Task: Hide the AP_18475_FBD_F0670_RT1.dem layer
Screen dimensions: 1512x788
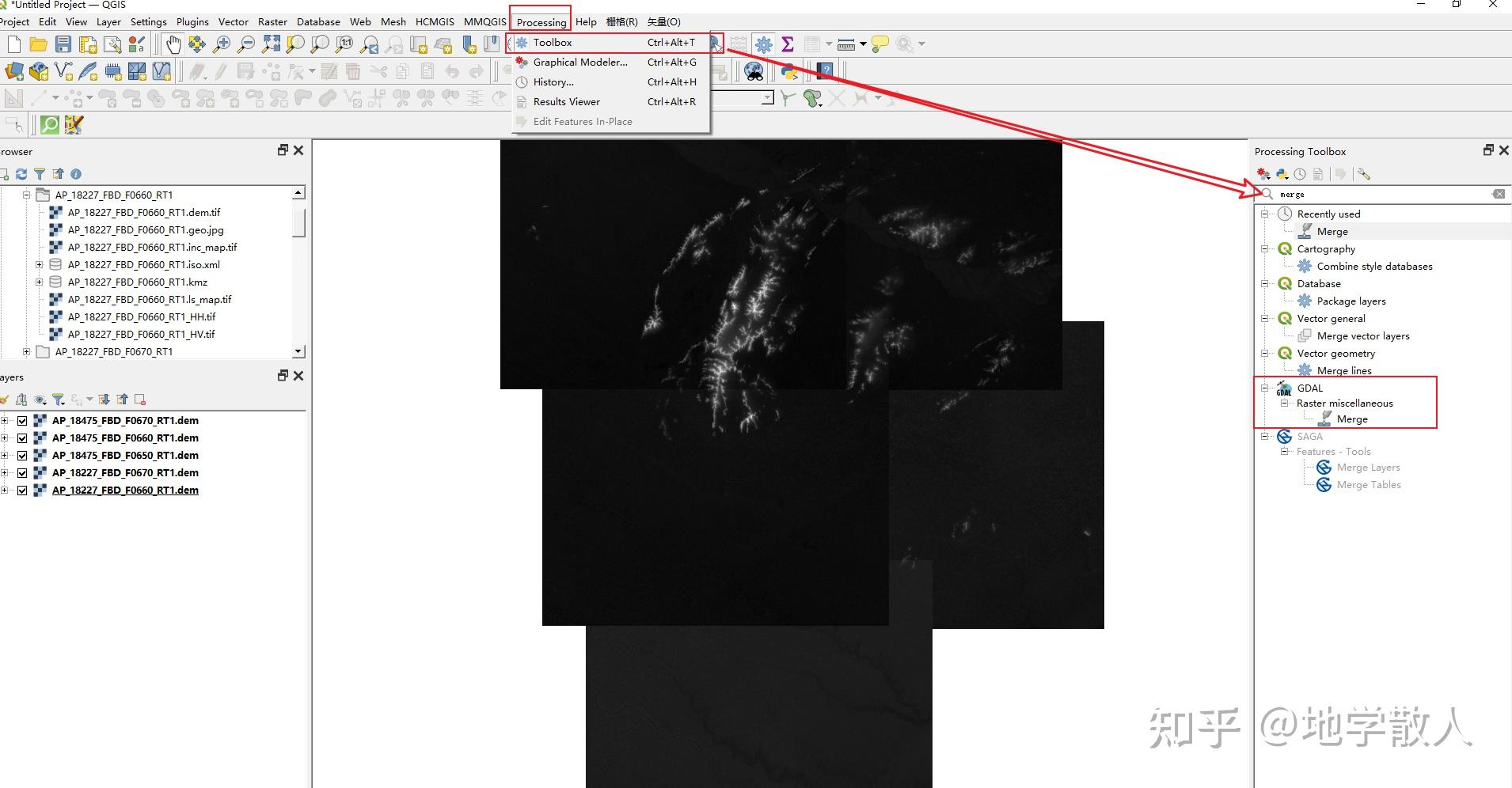Action: [x=22, y=420]
